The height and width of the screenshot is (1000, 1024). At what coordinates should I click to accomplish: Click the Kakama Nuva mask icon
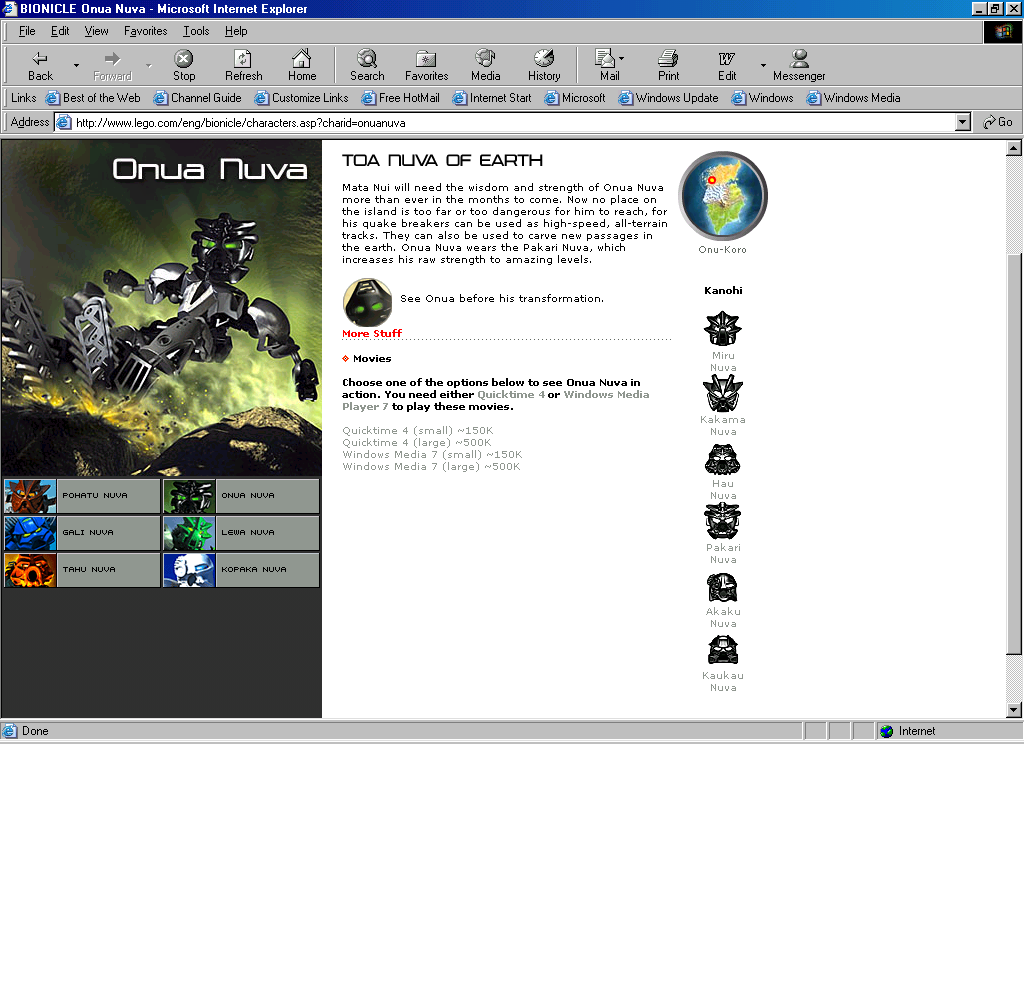click(722, 393)
